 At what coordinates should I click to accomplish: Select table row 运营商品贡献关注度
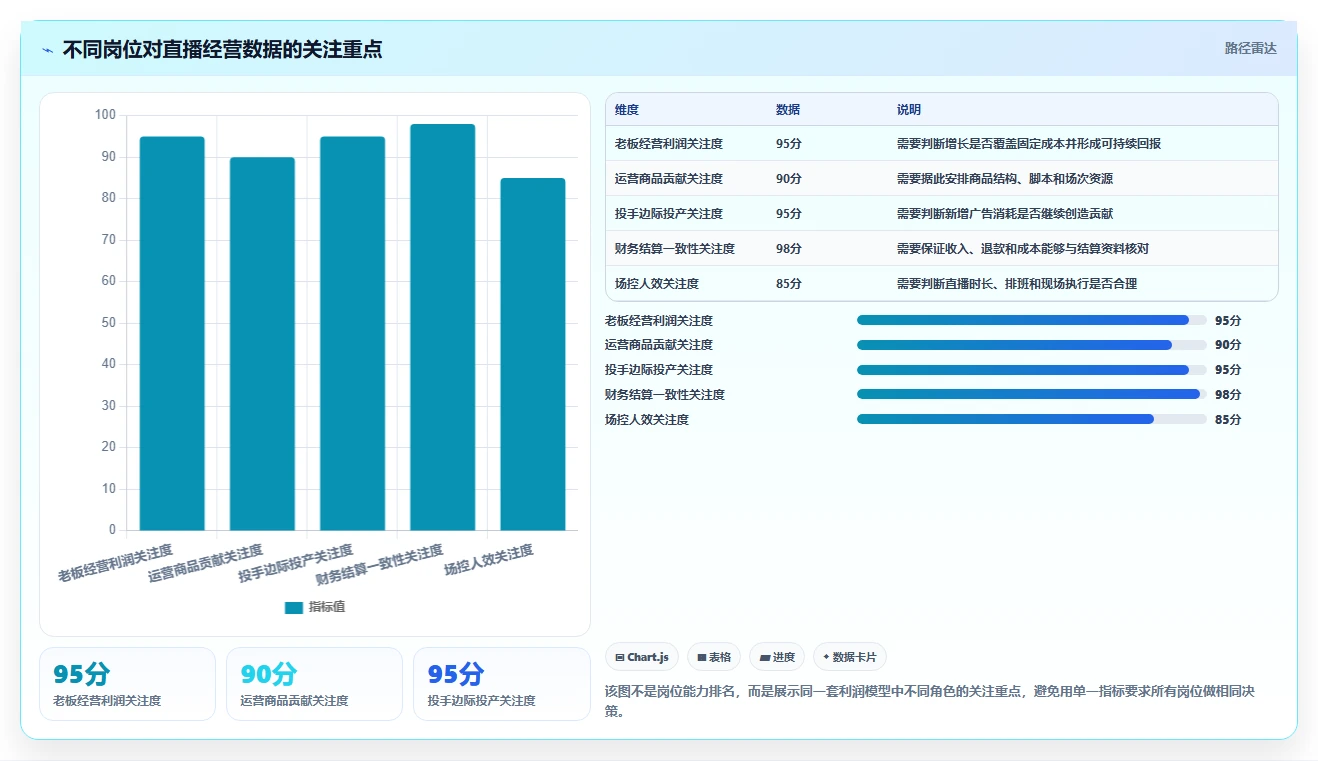942,179
